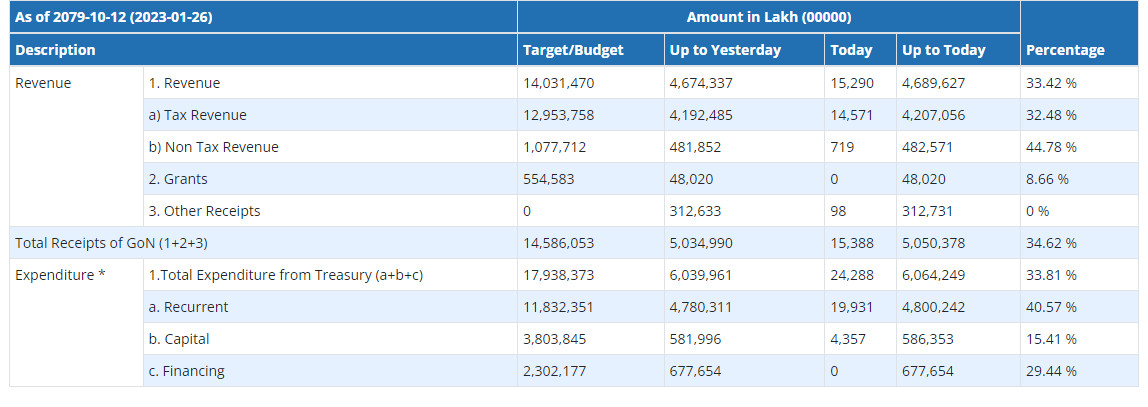
Task: Click the Revenue target value 14,031,470
Action: 559,83
